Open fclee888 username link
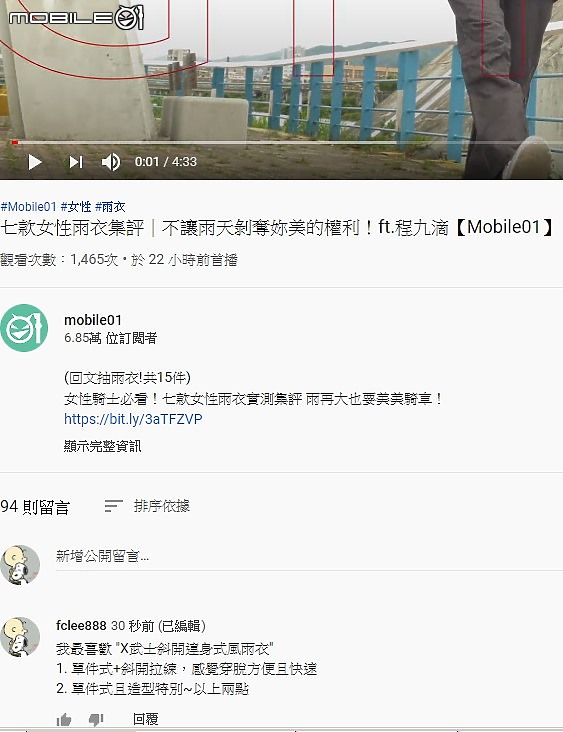 click(x=81, y=625)
